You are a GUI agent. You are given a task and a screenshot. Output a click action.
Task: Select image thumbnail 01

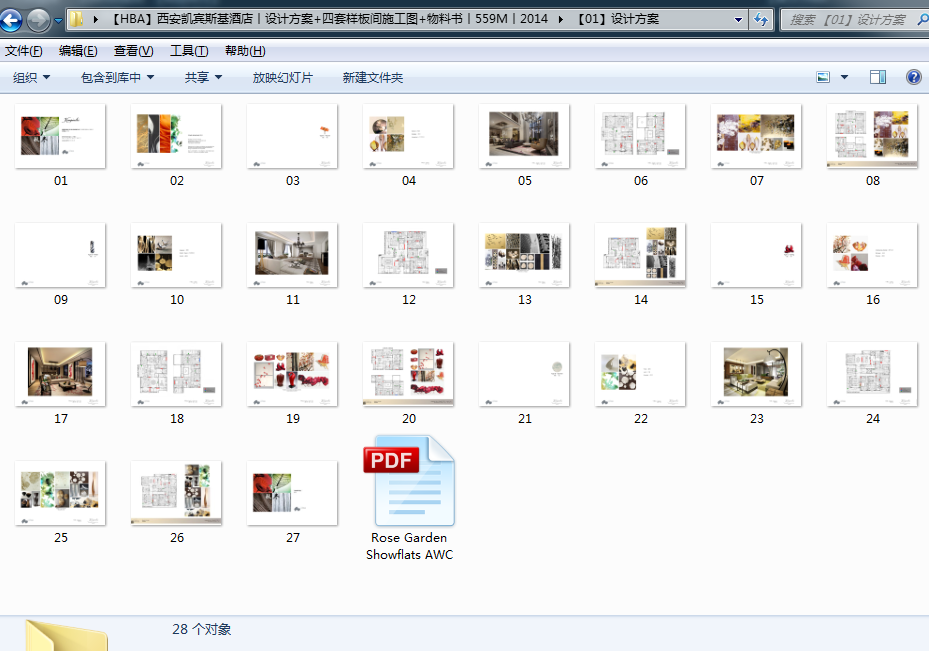pyautogui.click(x=60, y=136)
